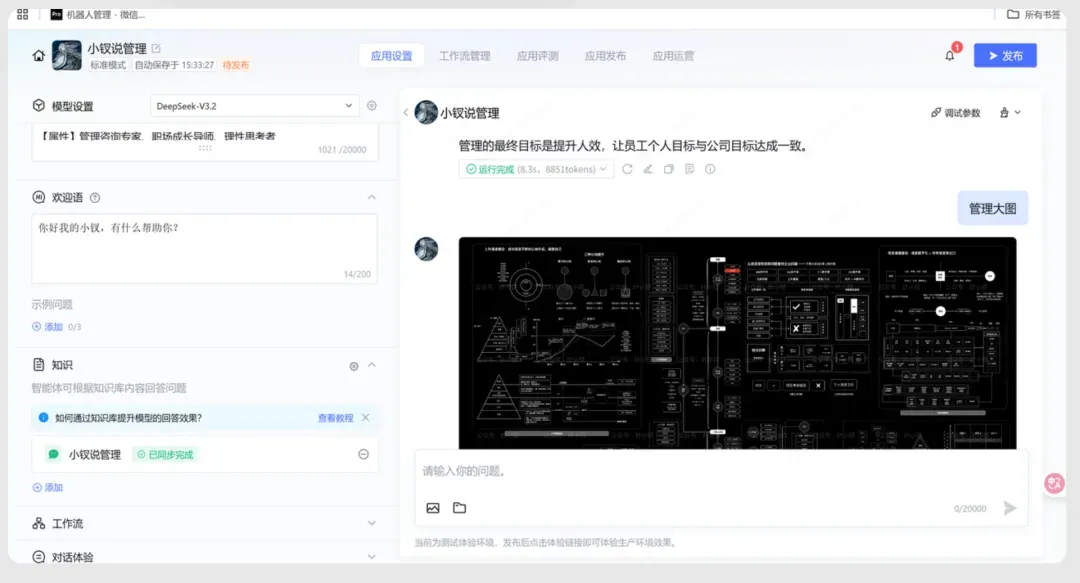This screenshot has height=583, width=1080.
Task: Open the 查看教程 link
Action: (x=335, y=418)
